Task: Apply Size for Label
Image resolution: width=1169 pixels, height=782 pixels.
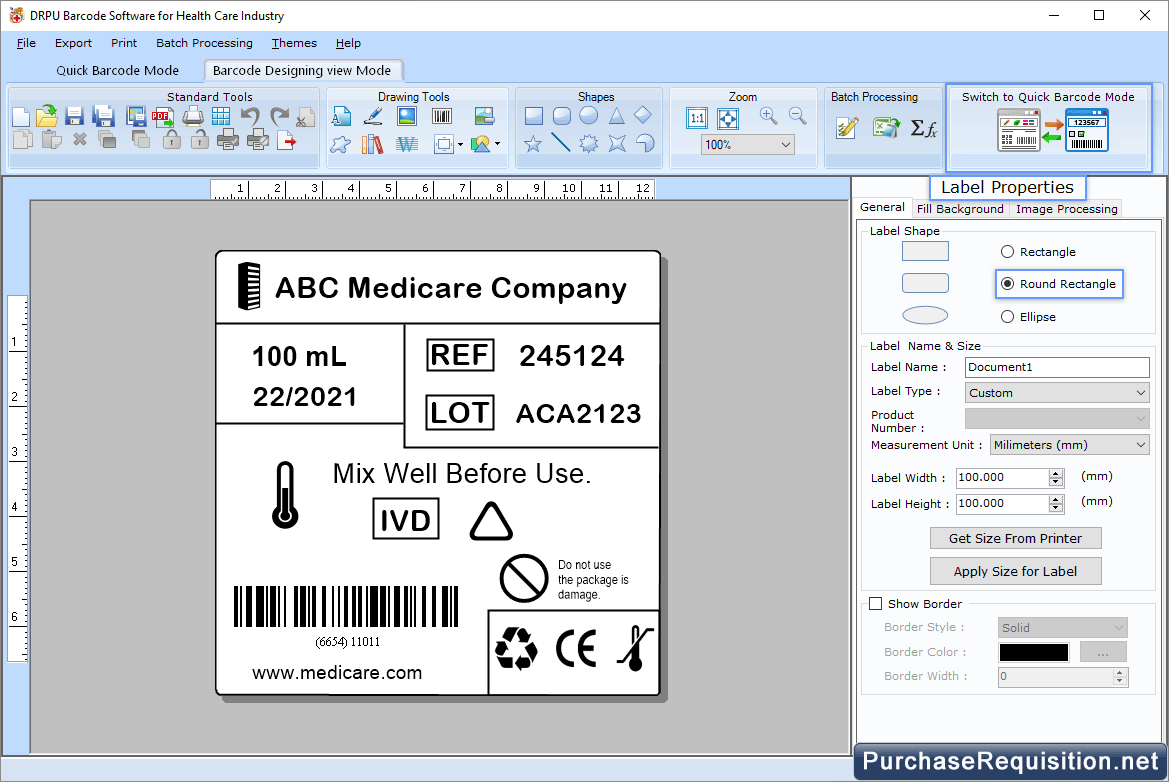Action: (1015, 571)
